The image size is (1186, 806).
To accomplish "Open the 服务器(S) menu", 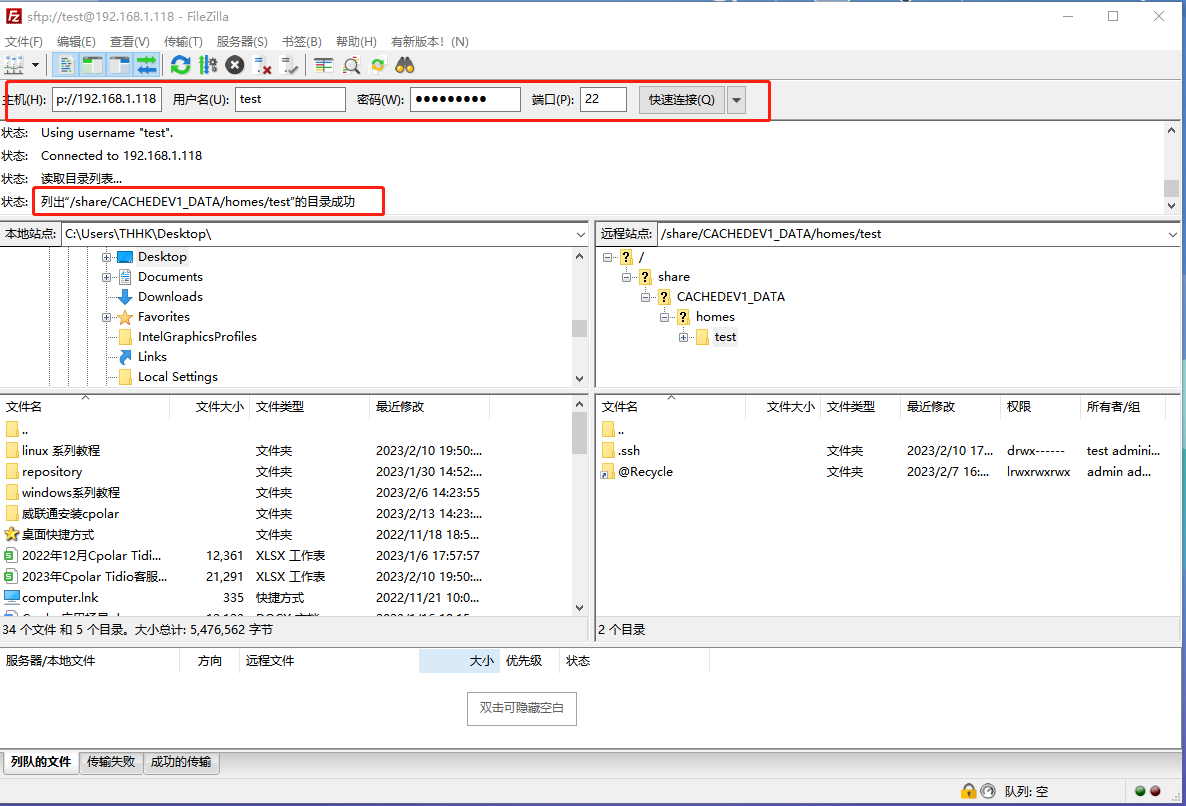I will [x=242, y=42].
